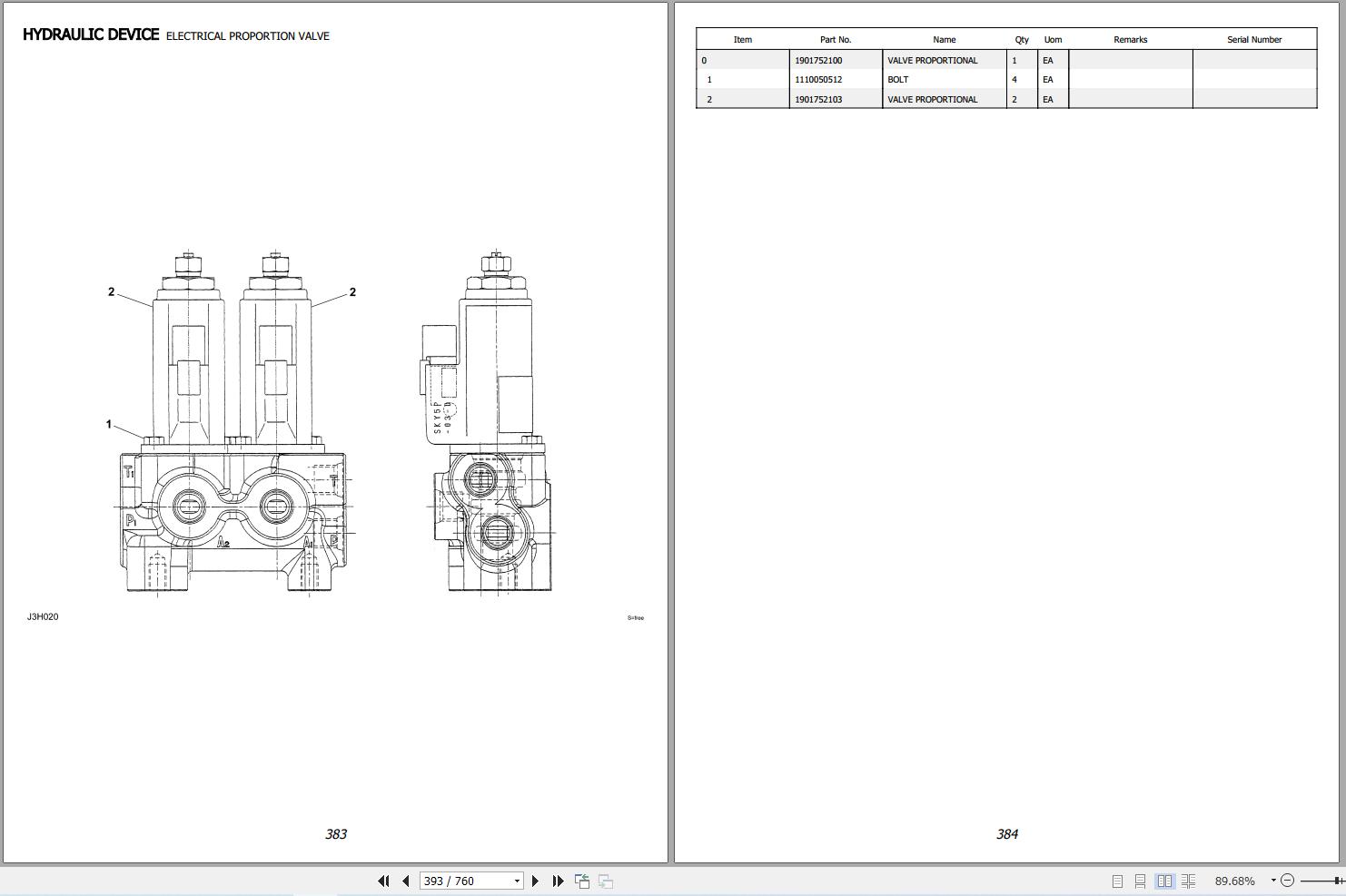Viewport: 1346px width, 896px height.
Task: Click the Qty column header
Action: click(1022, 40)
